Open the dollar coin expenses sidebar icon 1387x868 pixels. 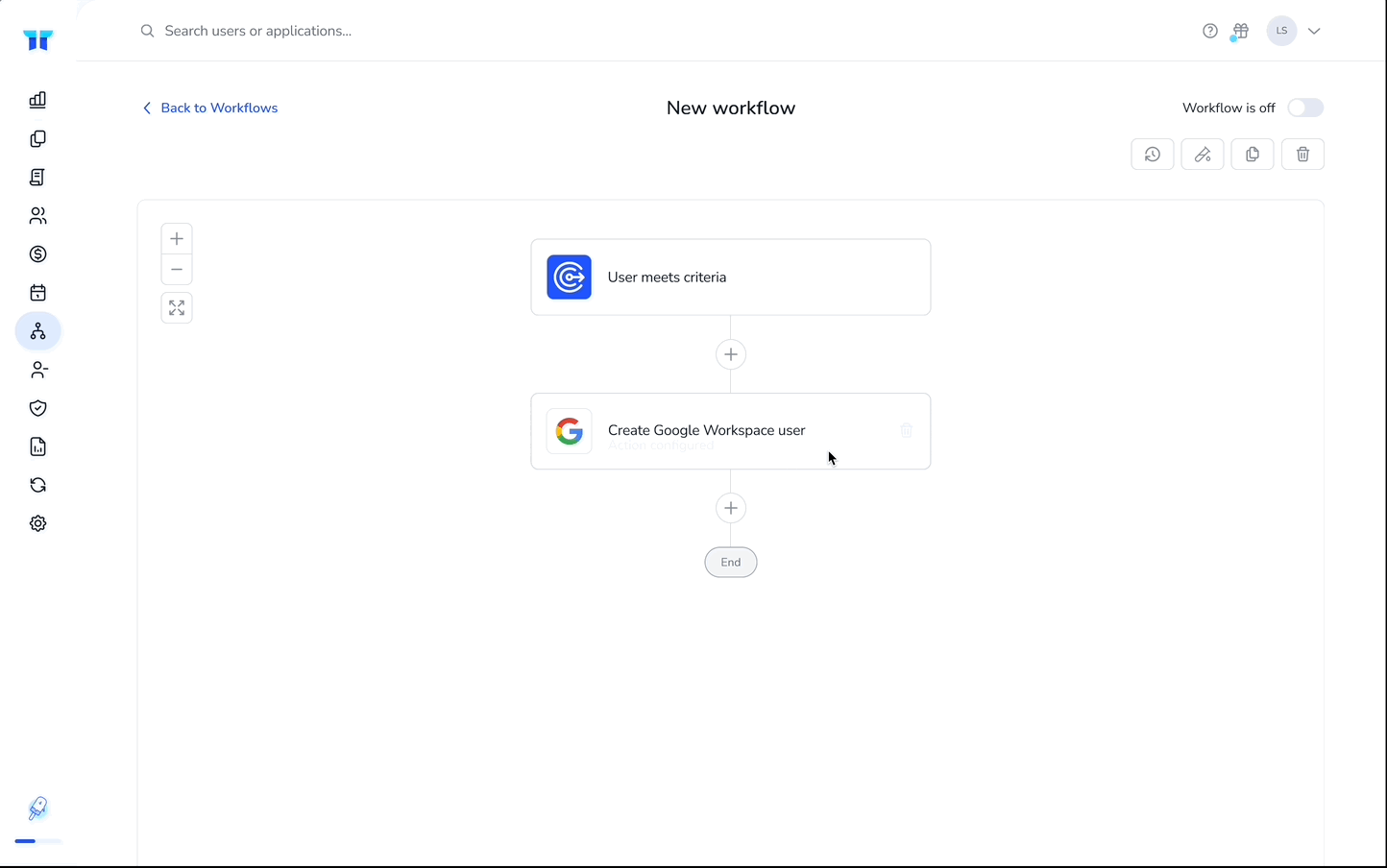coord(38,254)
